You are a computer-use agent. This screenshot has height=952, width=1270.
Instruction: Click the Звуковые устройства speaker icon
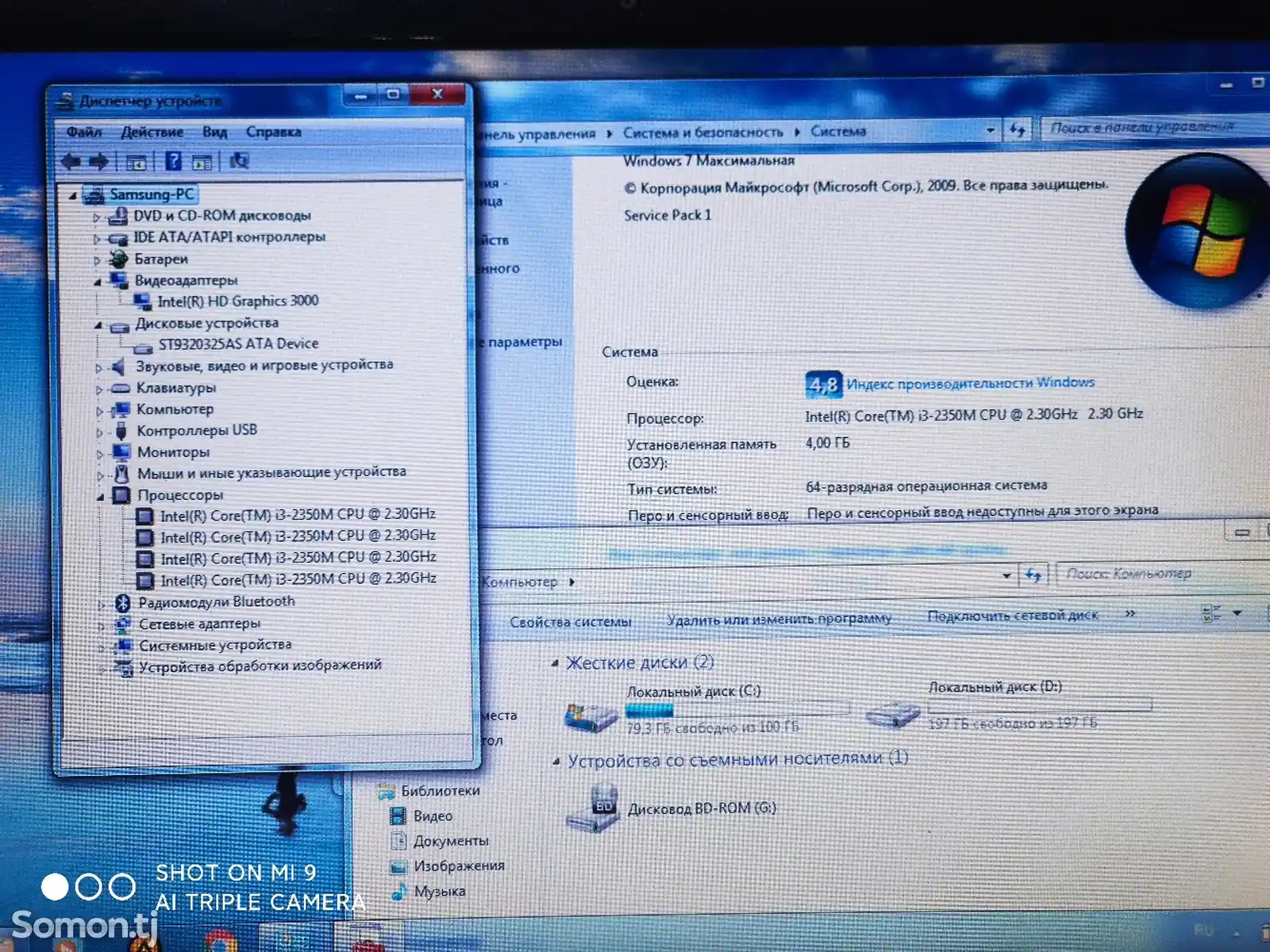[119, 367]
